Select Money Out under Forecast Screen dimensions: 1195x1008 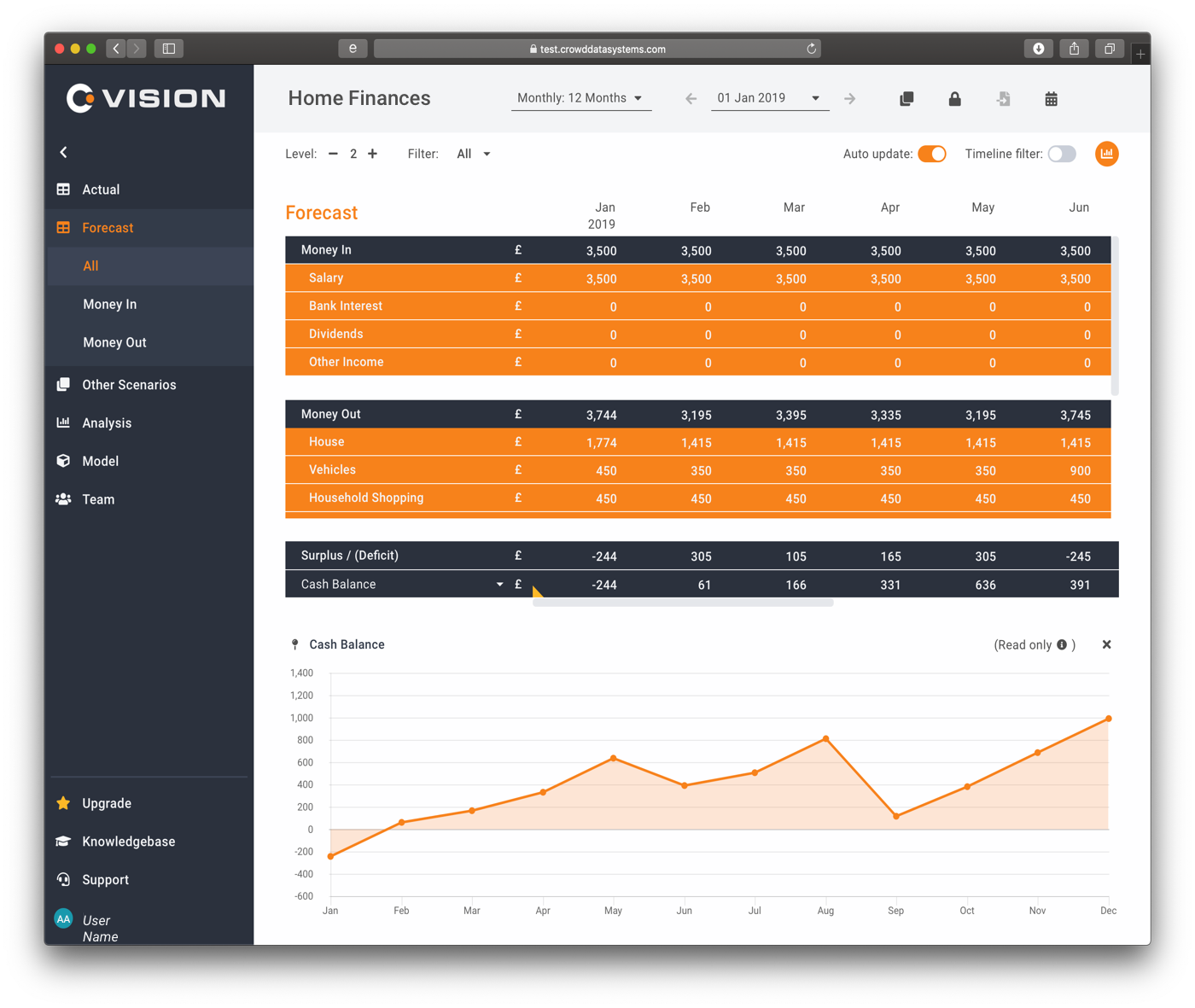[114, 342]
